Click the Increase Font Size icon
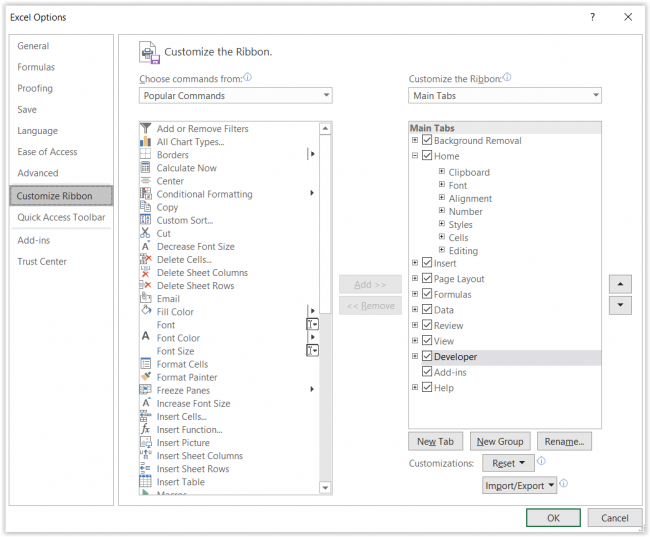650x537 pixels. 146,403
